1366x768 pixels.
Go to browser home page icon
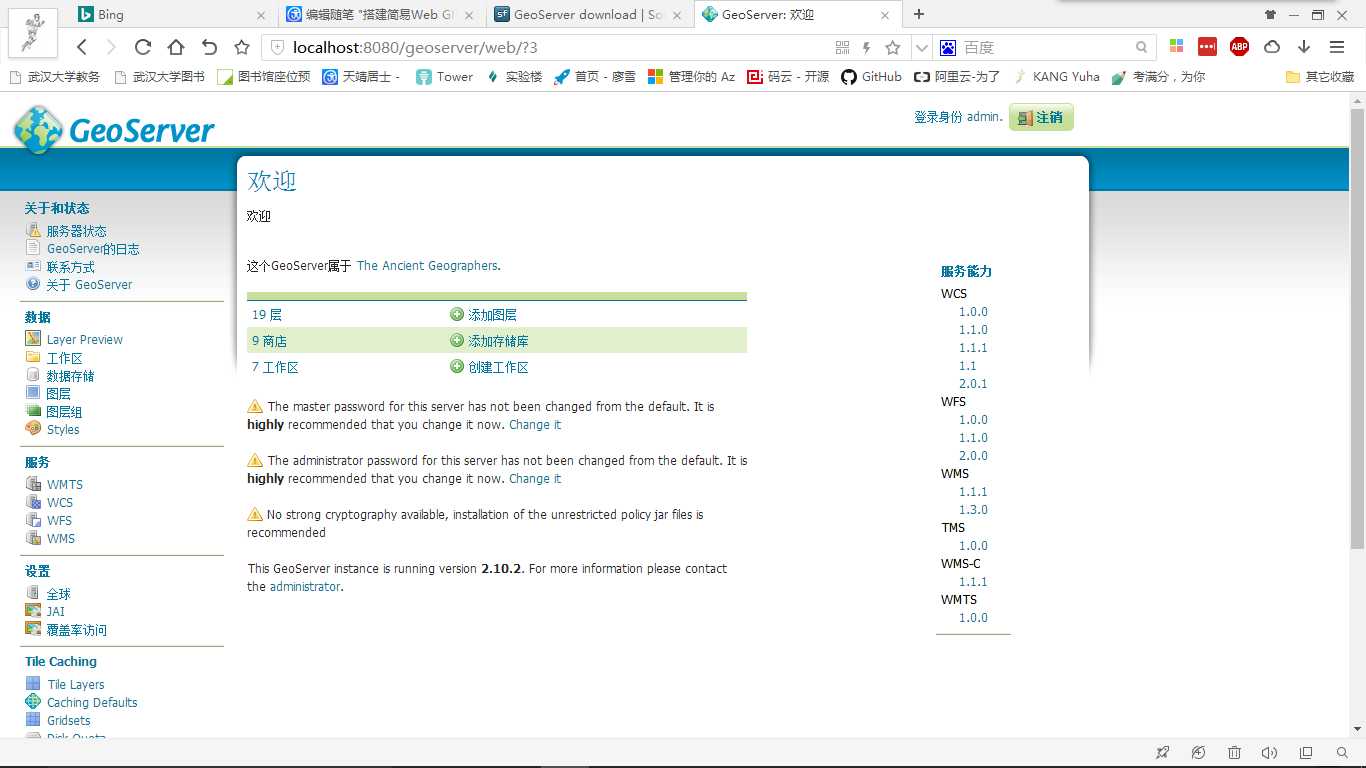[x=175, y=47]
